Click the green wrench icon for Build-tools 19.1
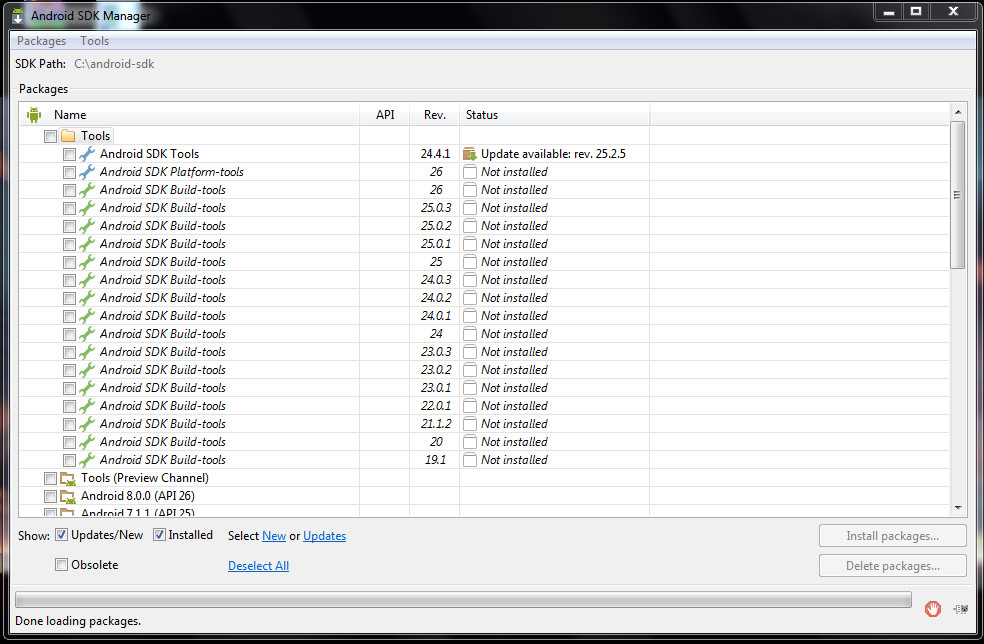The height and width of the screenshot is (644, 984). pos(87,460)
